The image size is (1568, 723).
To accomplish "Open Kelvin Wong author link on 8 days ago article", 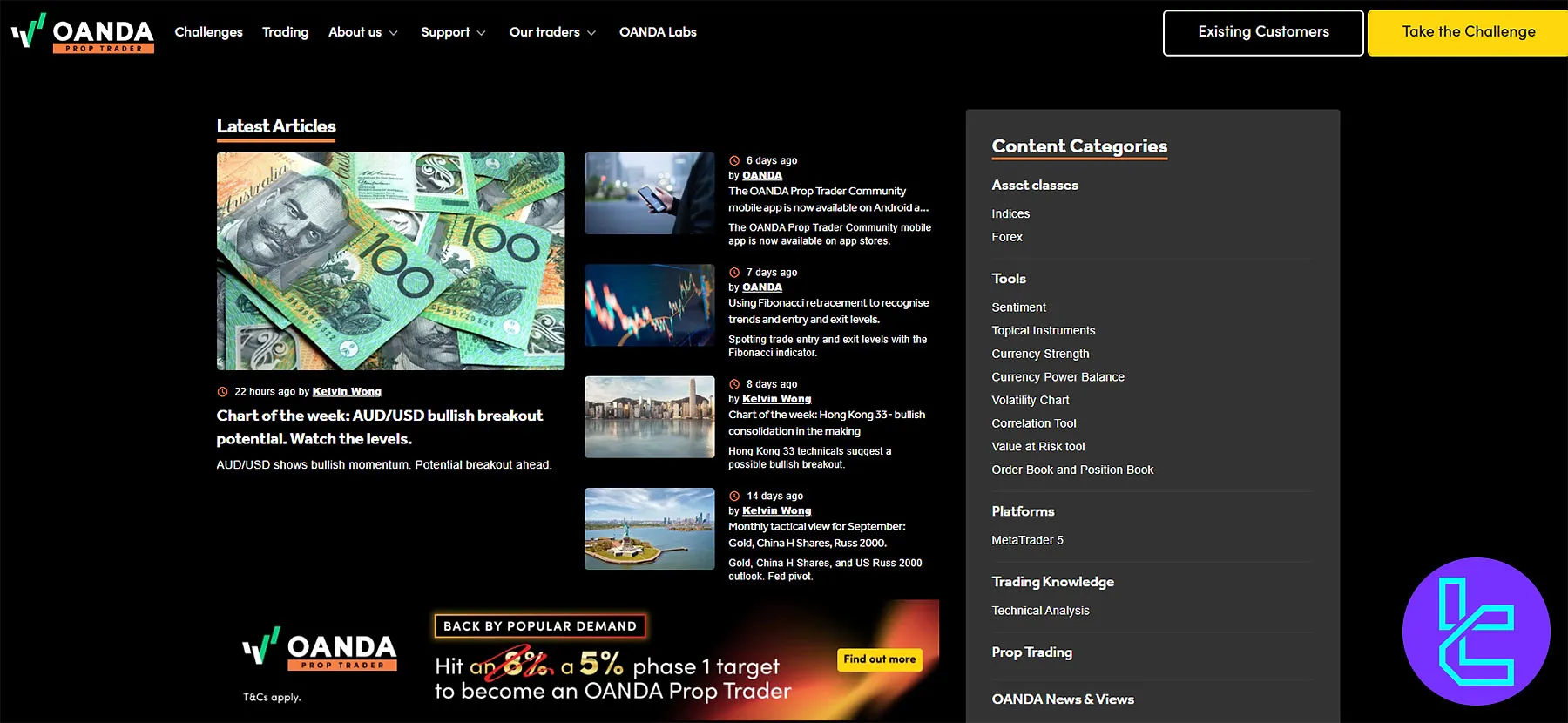I will 777,399.
